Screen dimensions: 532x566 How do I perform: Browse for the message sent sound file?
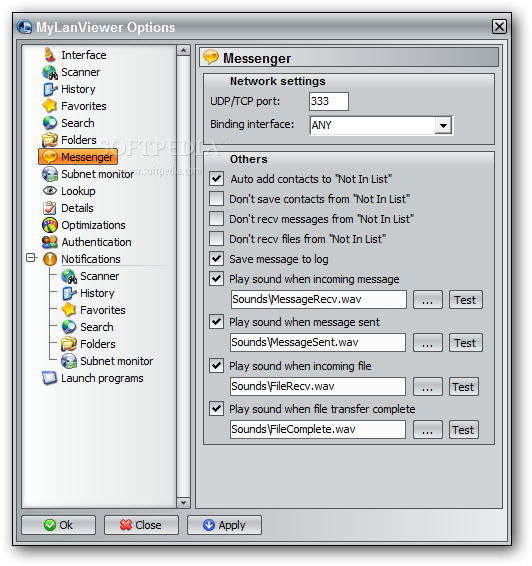(428, 343)
